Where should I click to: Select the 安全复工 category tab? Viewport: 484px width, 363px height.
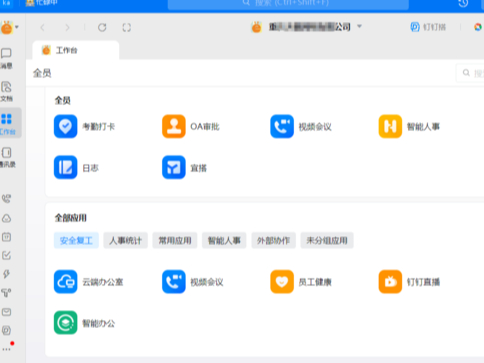[x=76, y=240]
